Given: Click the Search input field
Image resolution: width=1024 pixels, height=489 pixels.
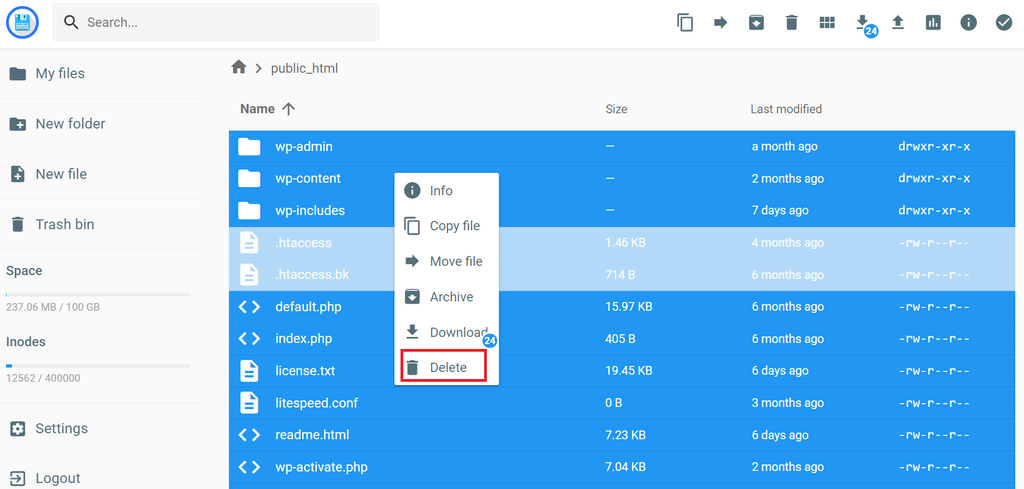Looking at the screenshot, I should tap(225, 22).
